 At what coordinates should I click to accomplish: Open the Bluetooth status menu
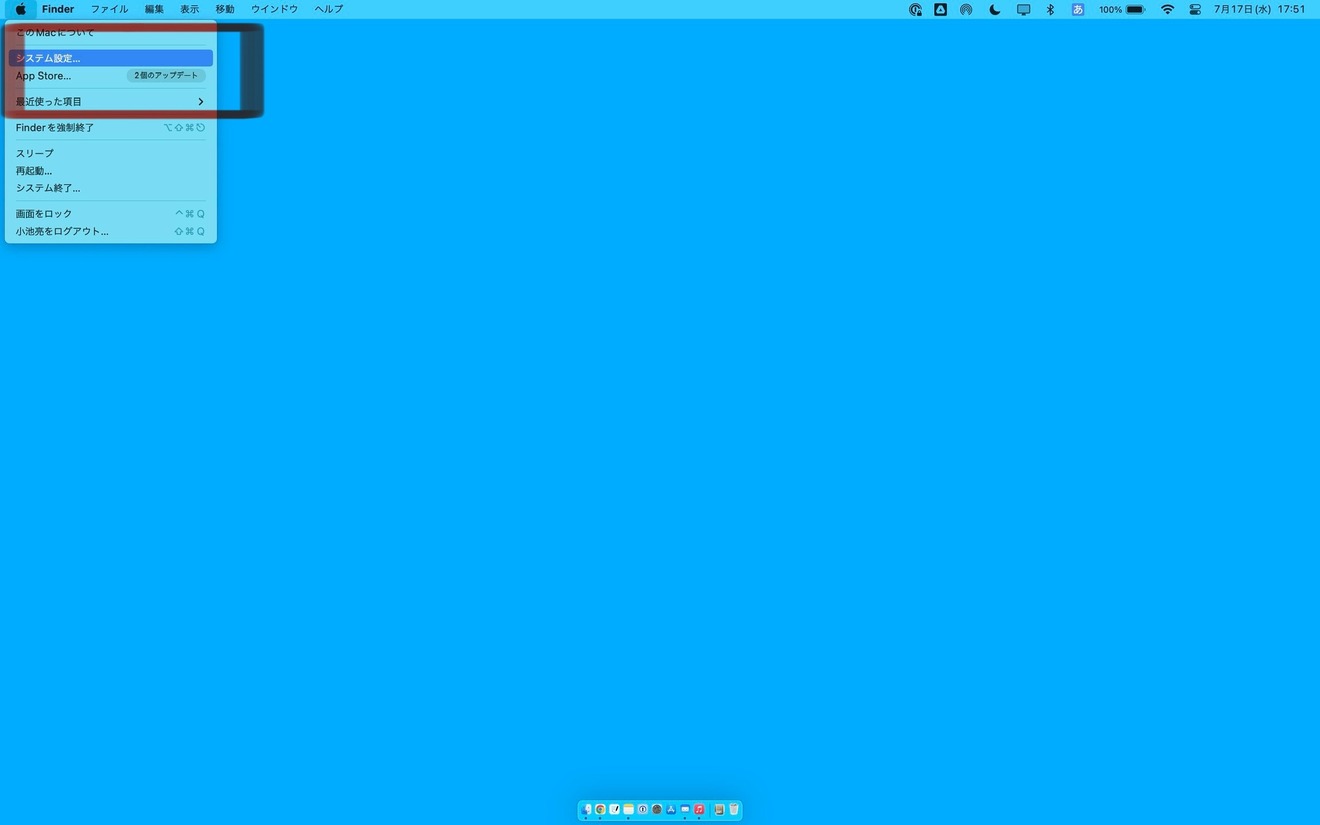(x=1050, y=9)
